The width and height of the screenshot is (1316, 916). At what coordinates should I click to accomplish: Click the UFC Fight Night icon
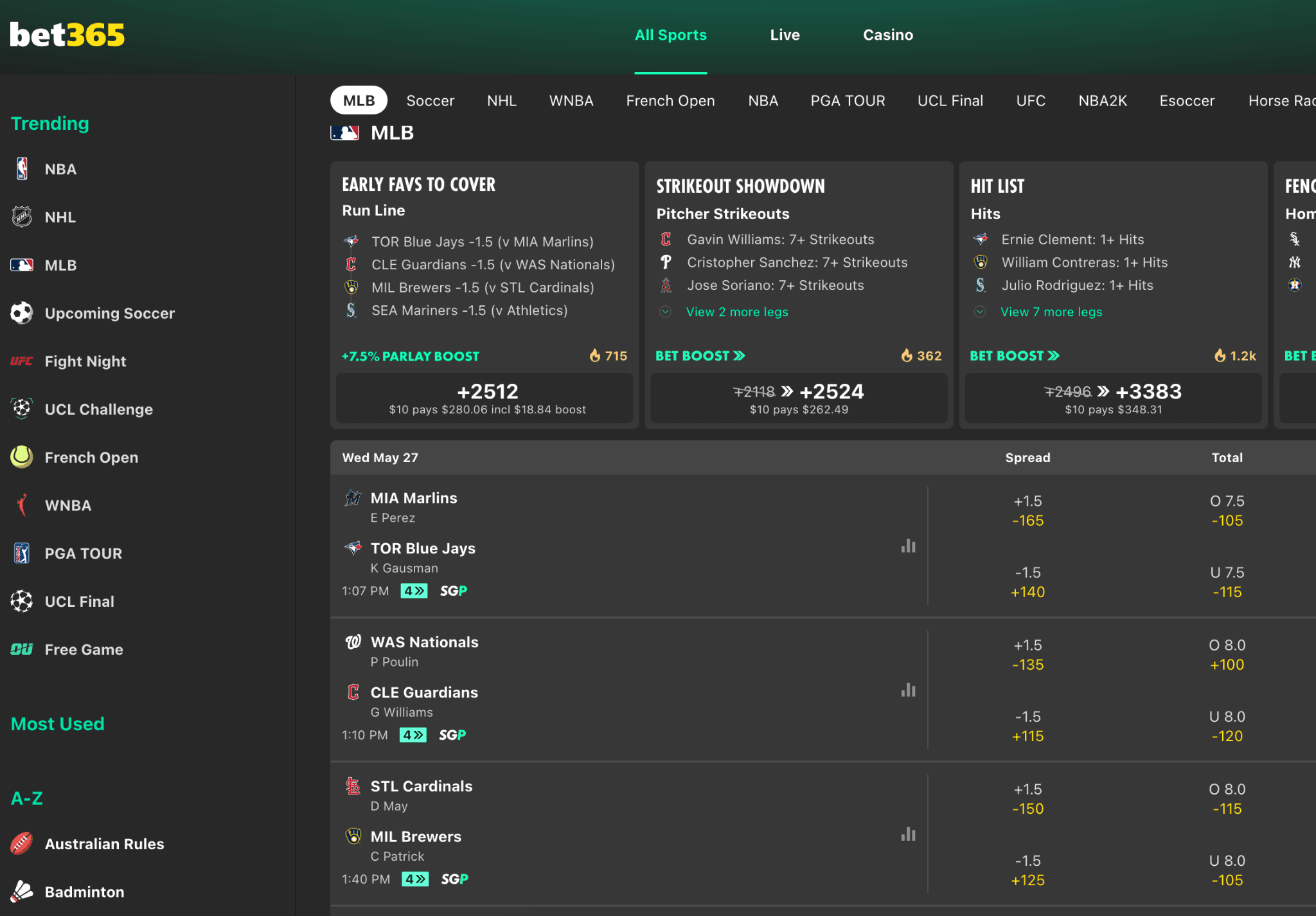coord(22,361)
